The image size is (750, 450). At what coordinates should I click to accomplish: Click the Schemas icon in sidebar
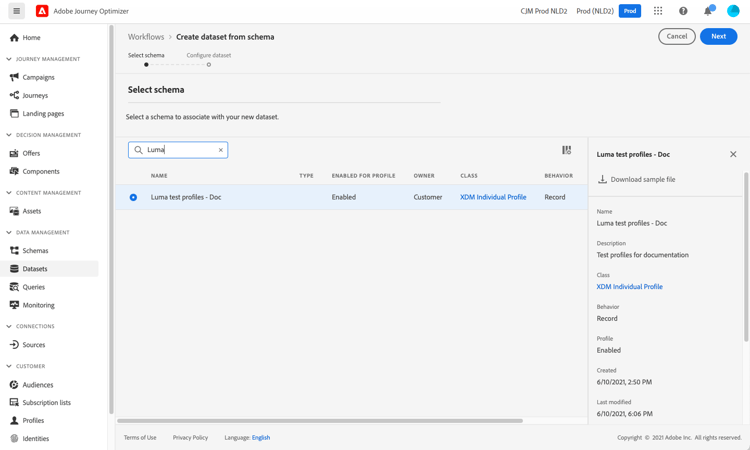(x=14, y=251)
